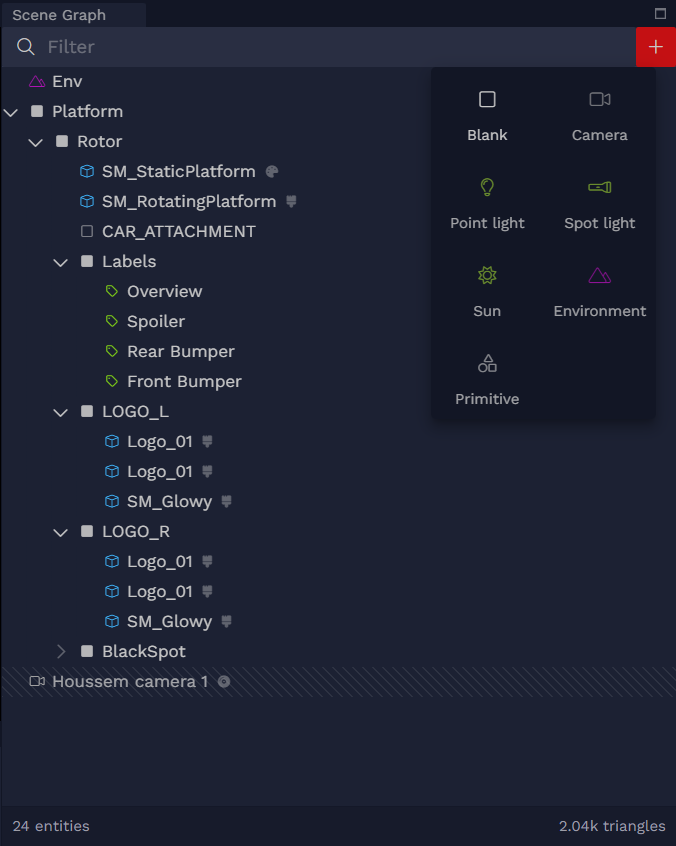The width and height of the screenshot is (676, 846).
Task: Click the red plus add-entity button
Action: (655, 47)
